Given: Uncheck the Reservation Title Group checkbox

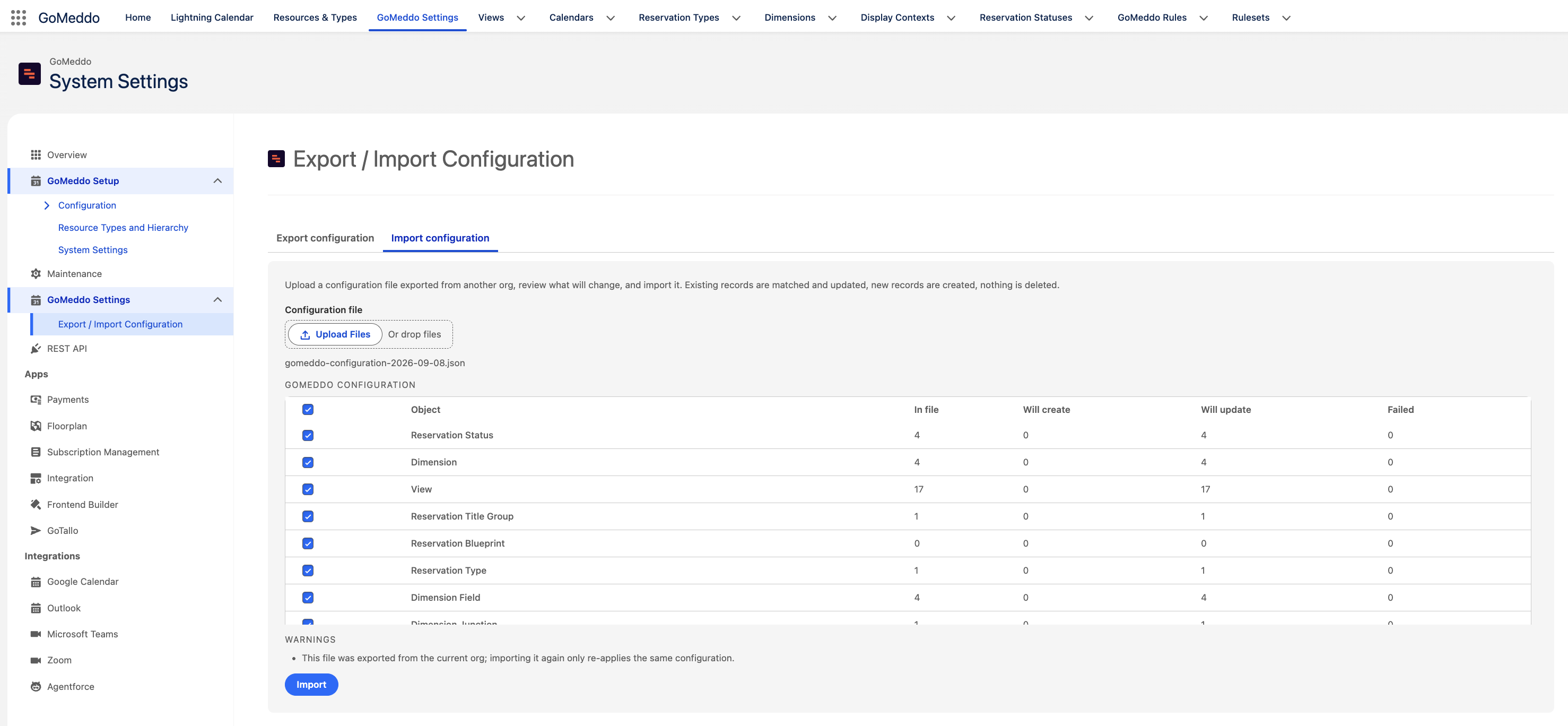Looking at the screenshot, I should [308, 516].
